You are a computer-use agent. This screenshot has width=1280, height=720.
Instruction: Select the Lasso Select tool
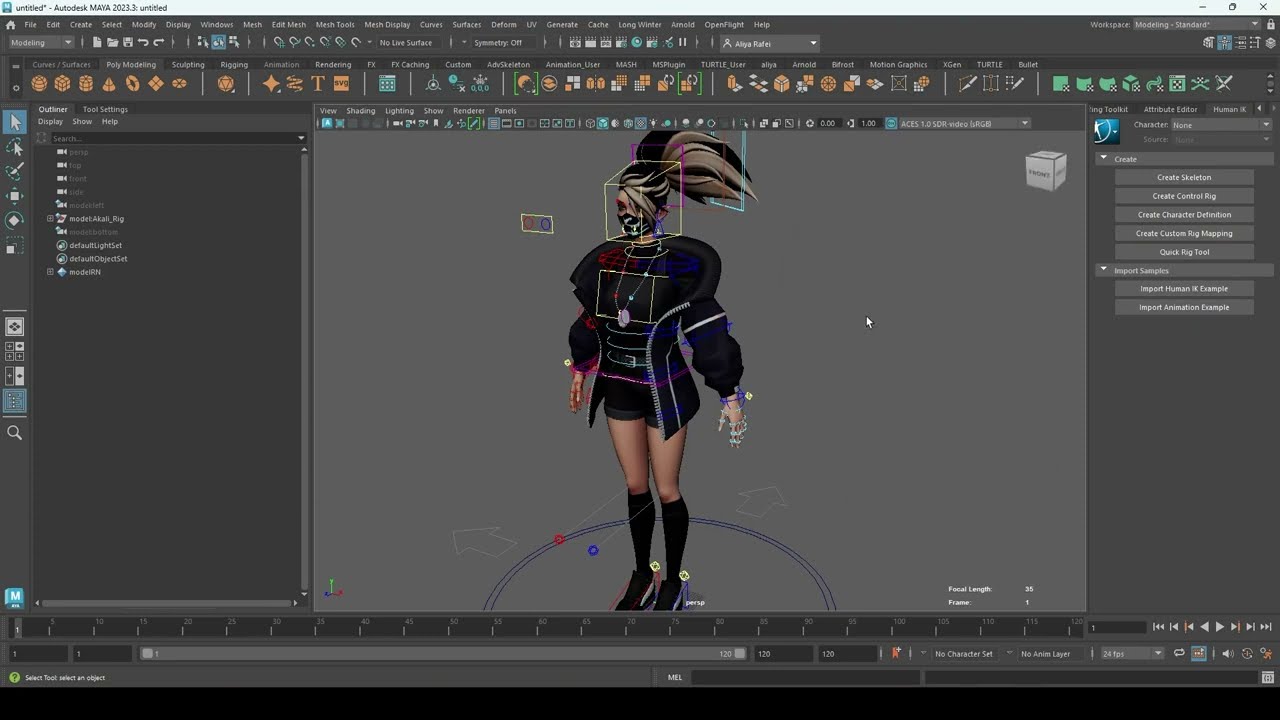click(x=14, y=148)
